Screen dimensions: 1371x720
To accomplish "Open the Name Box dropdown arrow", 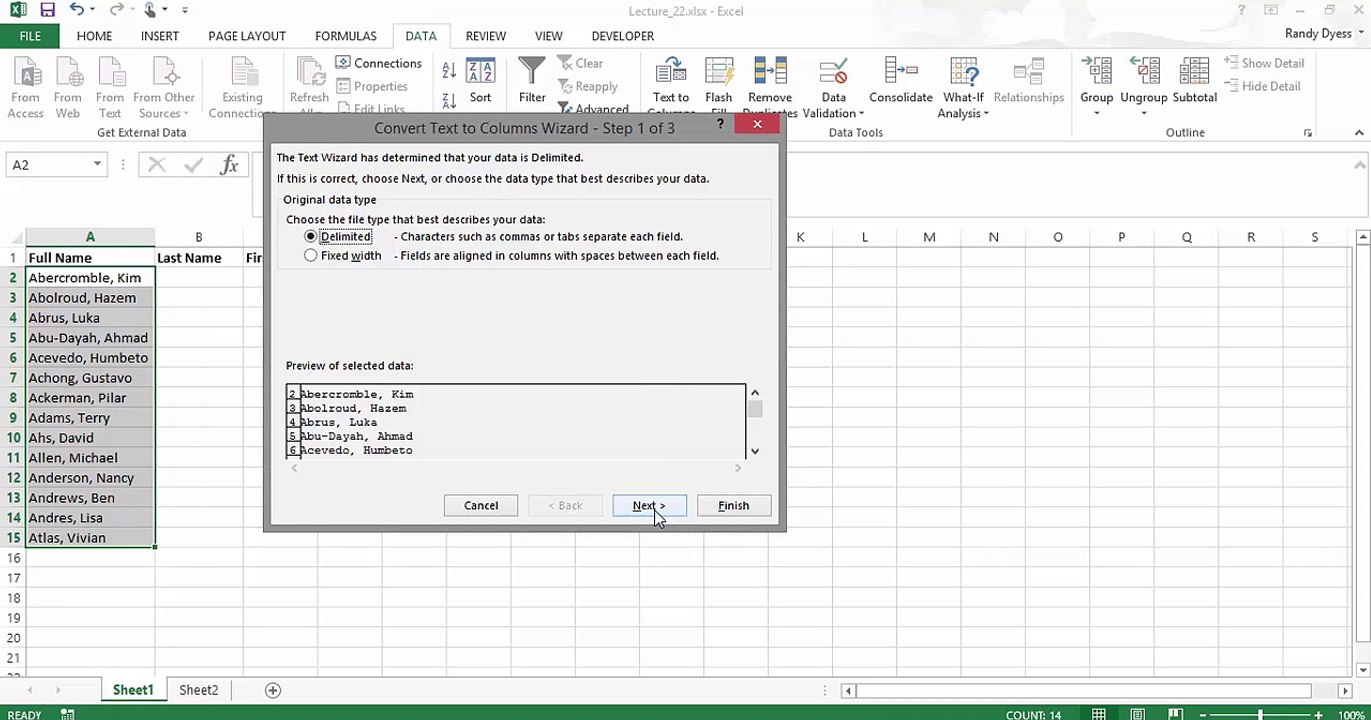I will [97, 165].
